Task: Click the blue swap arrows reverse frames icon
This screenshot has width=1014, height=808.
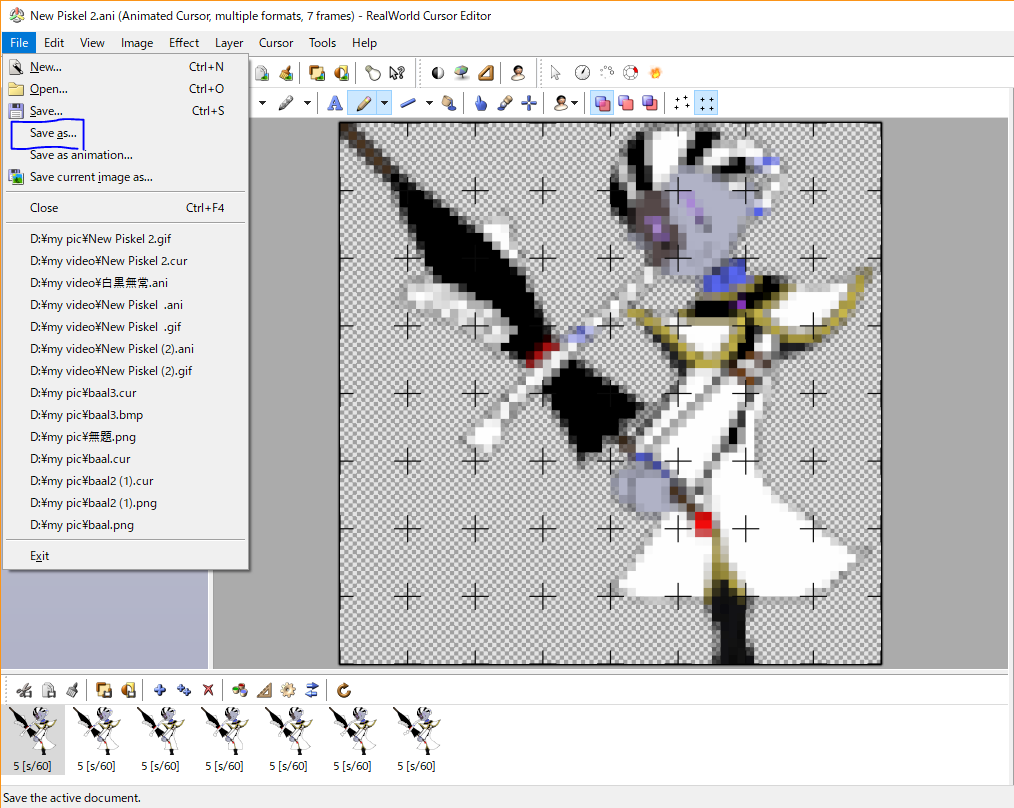Action: tap(312, 690)
